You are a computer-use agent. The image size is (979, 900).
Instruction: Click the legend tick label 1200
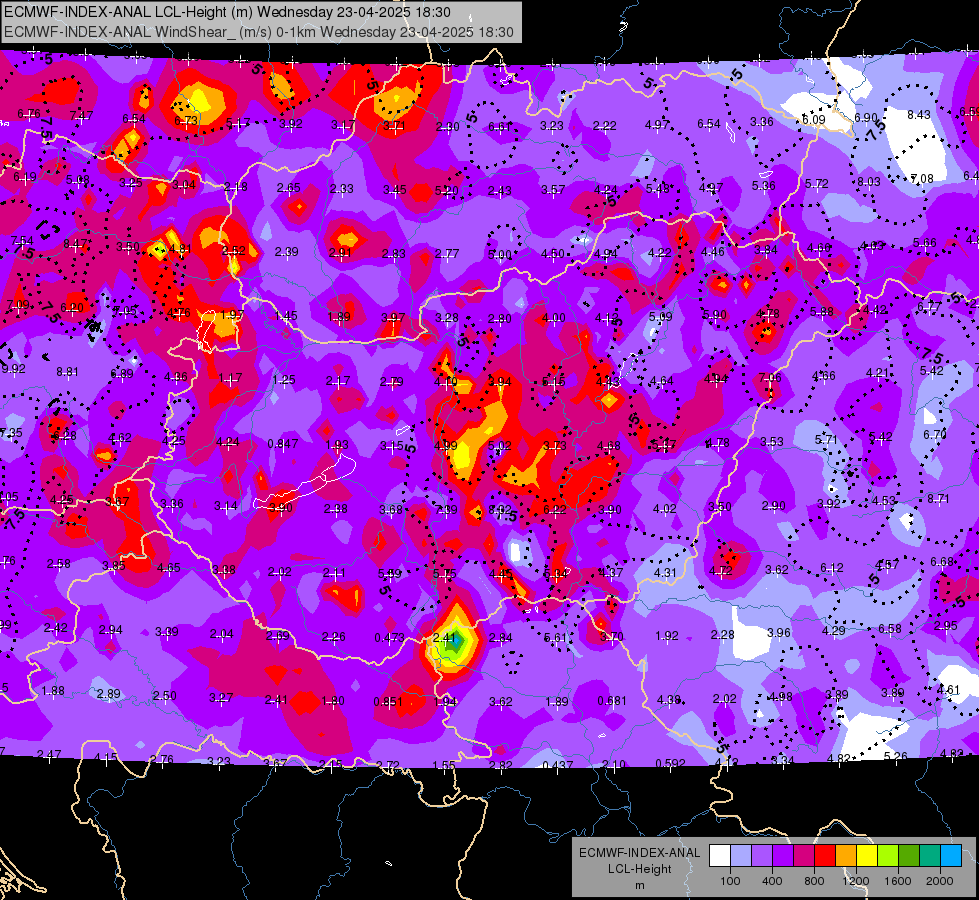855,881
